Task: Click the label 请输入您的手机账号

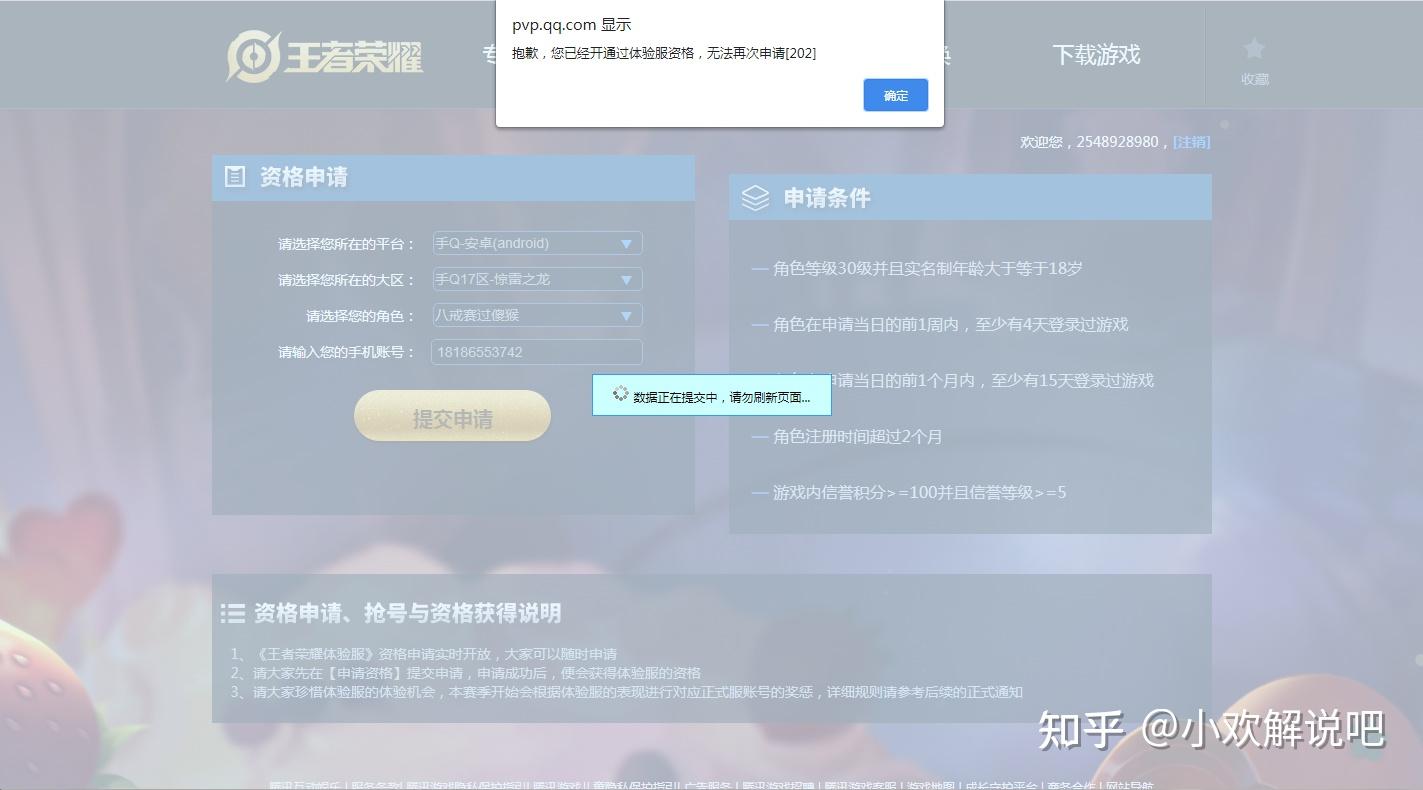Action: 346,352
